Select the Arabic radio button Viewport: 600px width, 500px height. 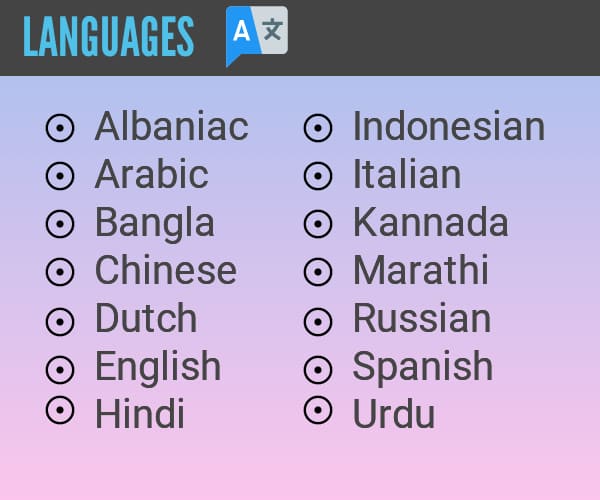tap(60, 176)
